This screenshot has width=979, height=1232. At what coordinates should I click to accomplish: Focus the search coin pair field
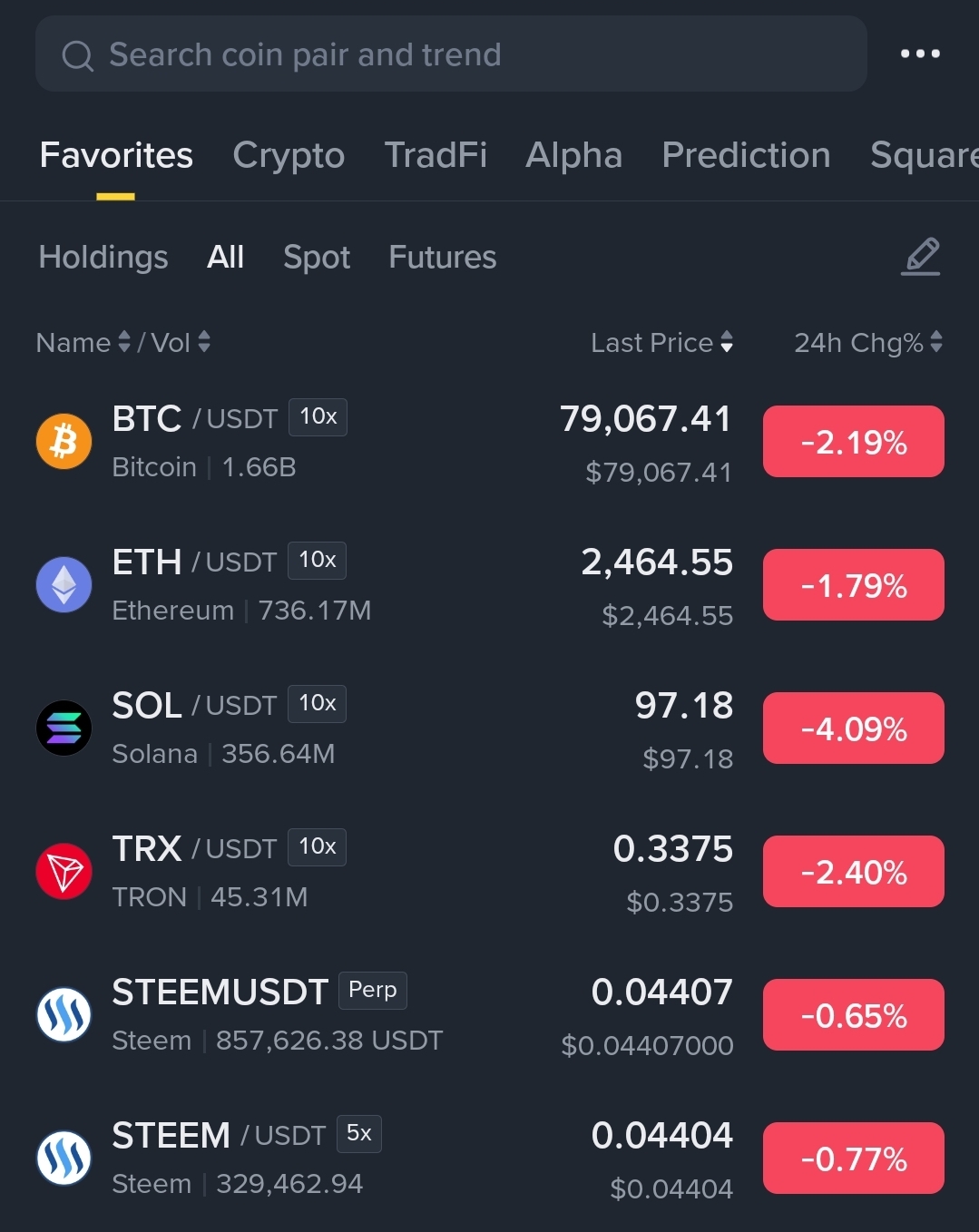[x=451, y=54]
